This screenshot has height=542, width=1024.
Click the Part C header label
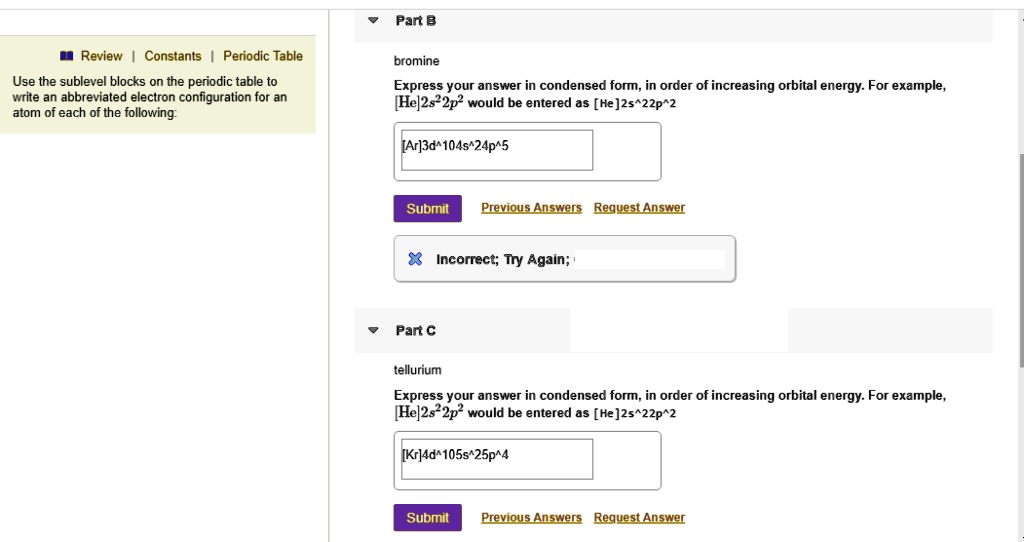click(x=415, y=330)
